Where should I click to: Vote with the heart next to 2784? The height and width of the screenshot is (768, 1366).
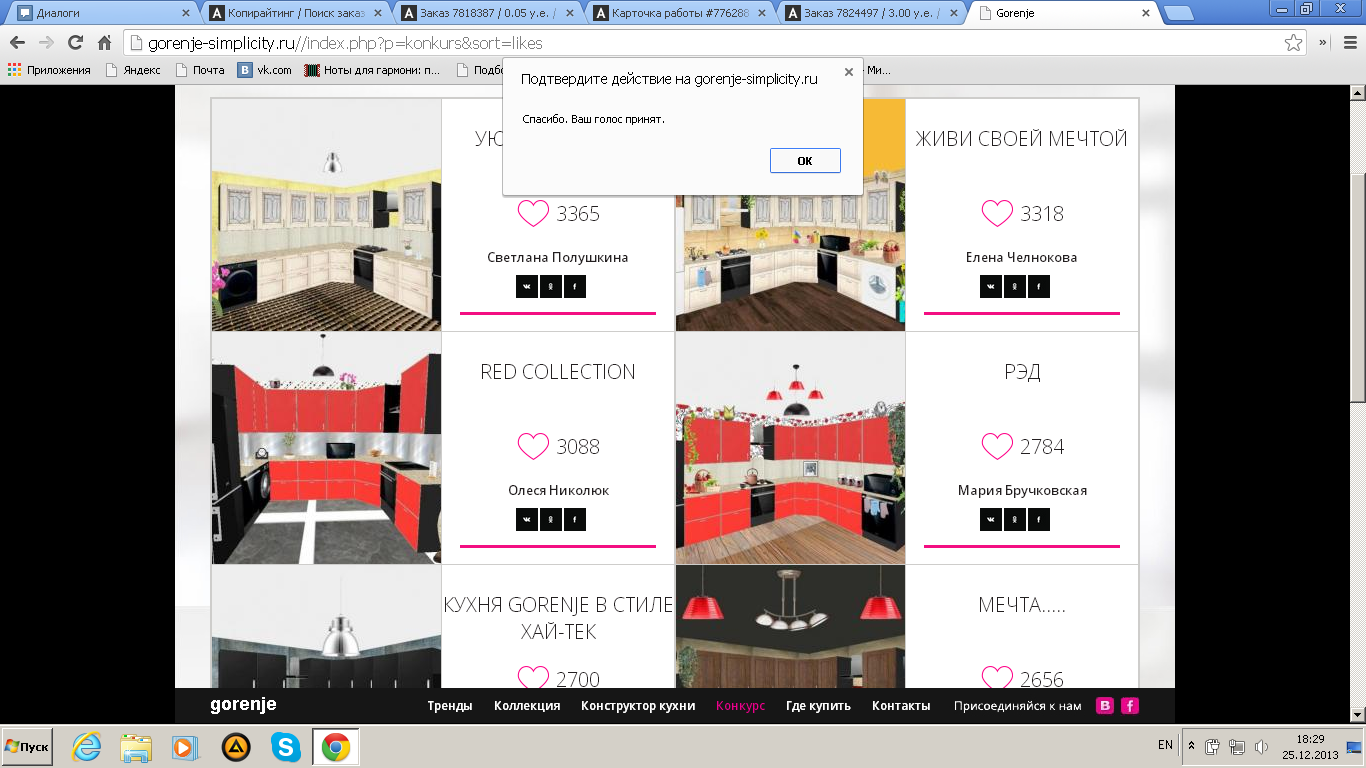[x=997, y=446]
